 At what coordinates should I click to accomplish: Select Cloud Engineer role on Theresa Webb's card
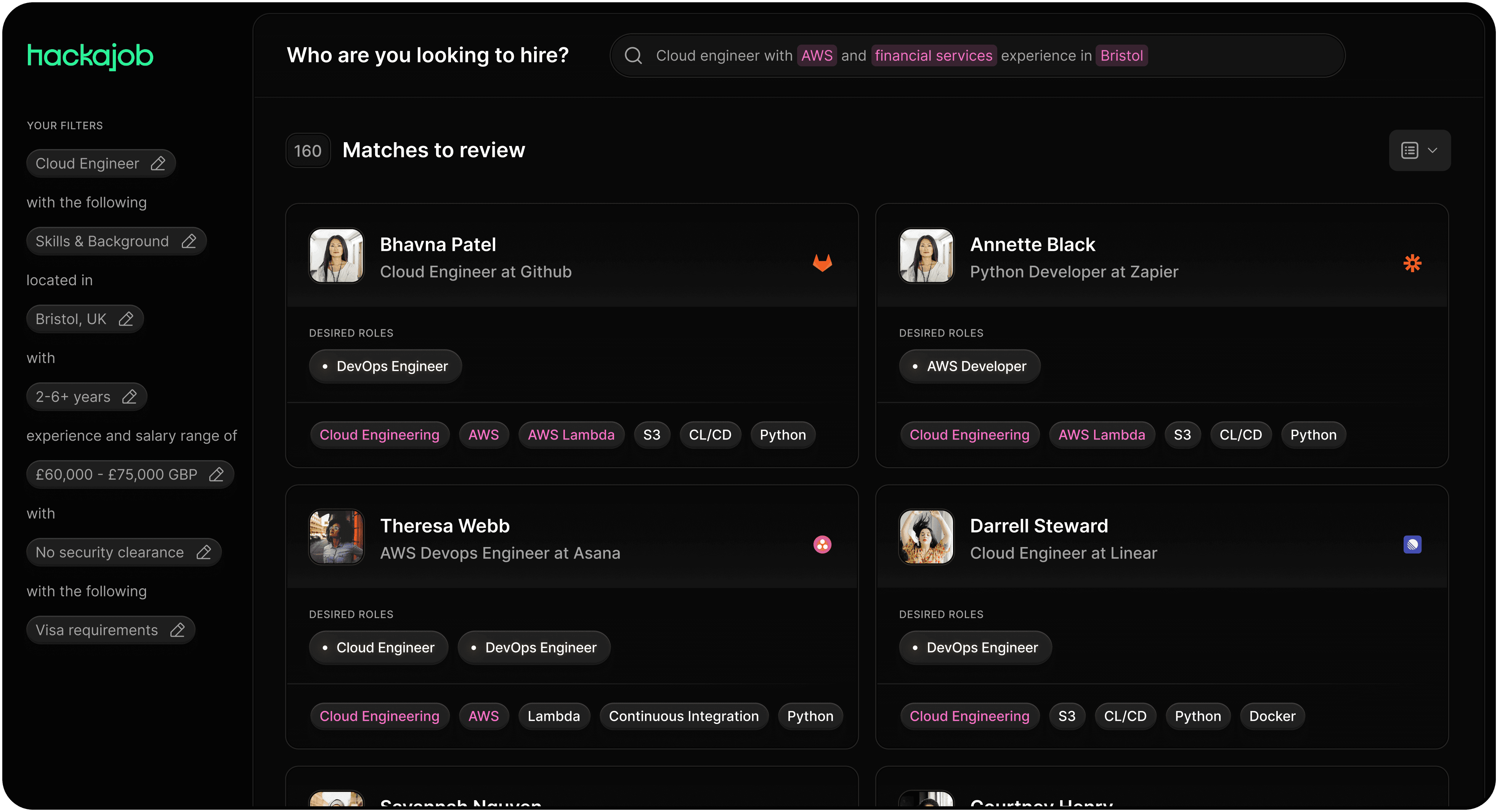378,648
